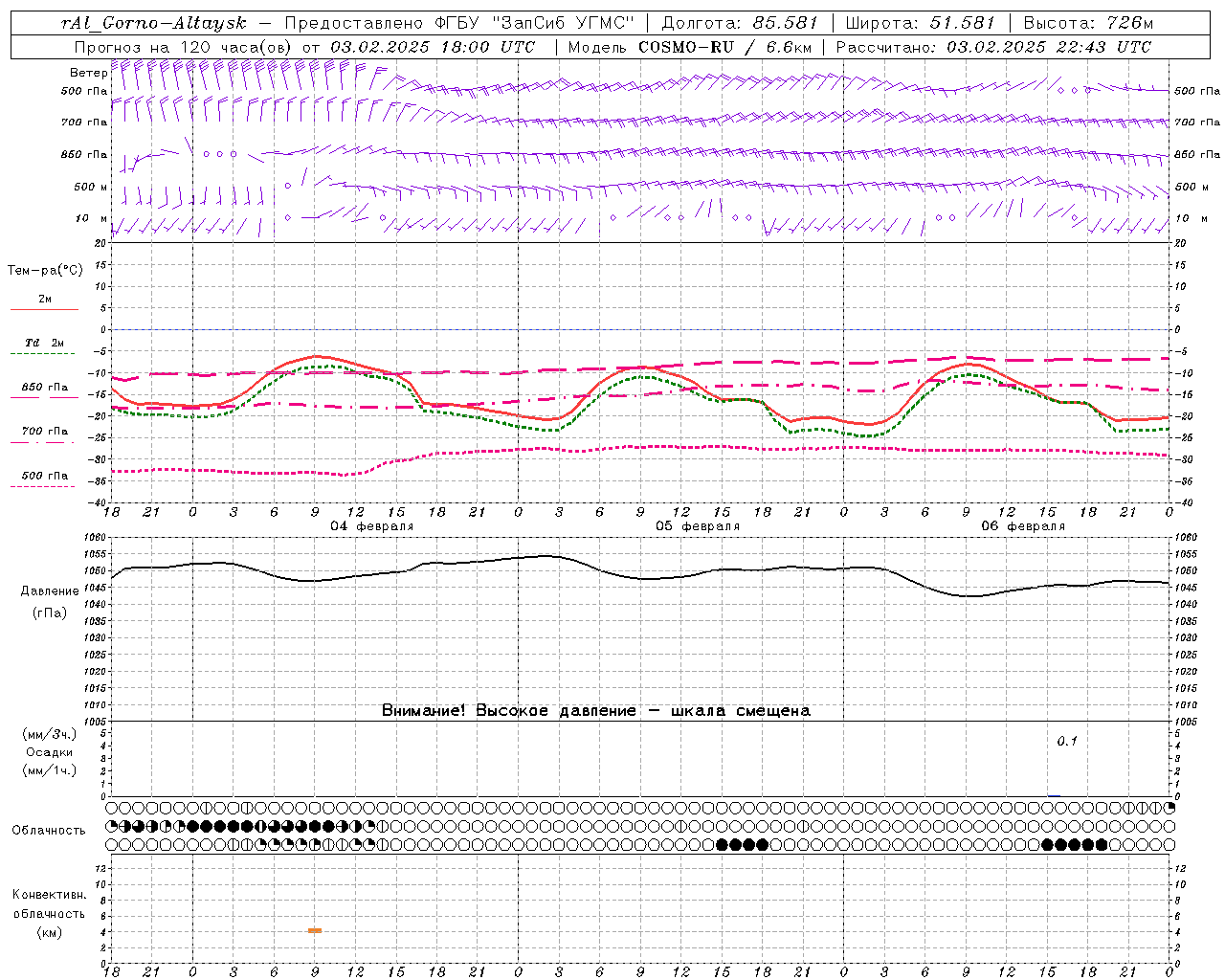
Task: Click the station name rAl_Gorno-Altaysk
Action: click(x=154, y=23)
